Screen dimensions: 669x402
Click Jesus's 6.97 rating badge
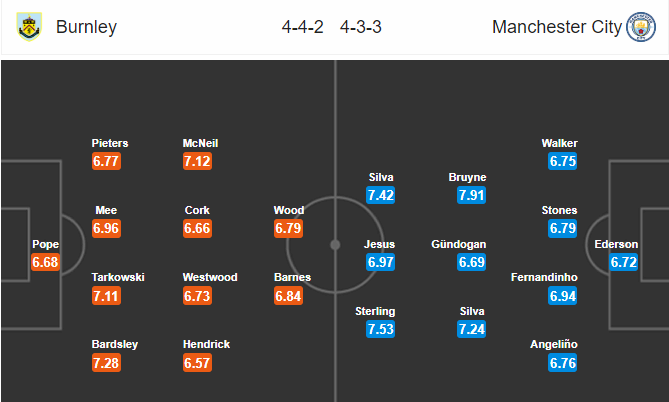point(380,262)
